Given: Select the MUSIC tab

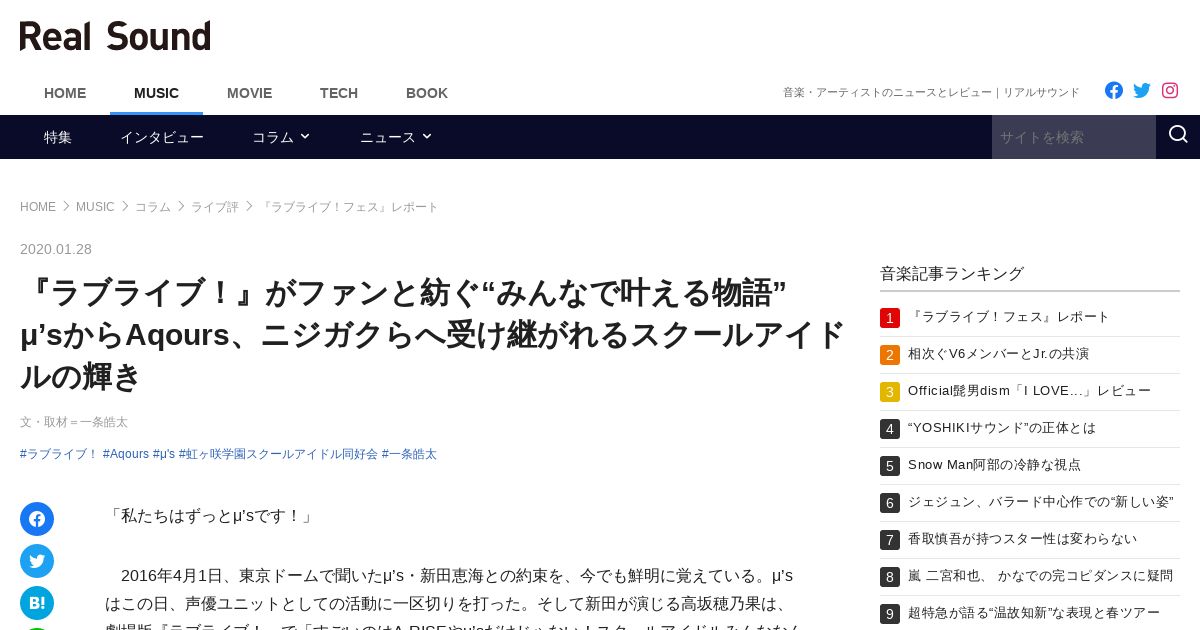Looking at the screenshot, I should [x=156, y=93].
